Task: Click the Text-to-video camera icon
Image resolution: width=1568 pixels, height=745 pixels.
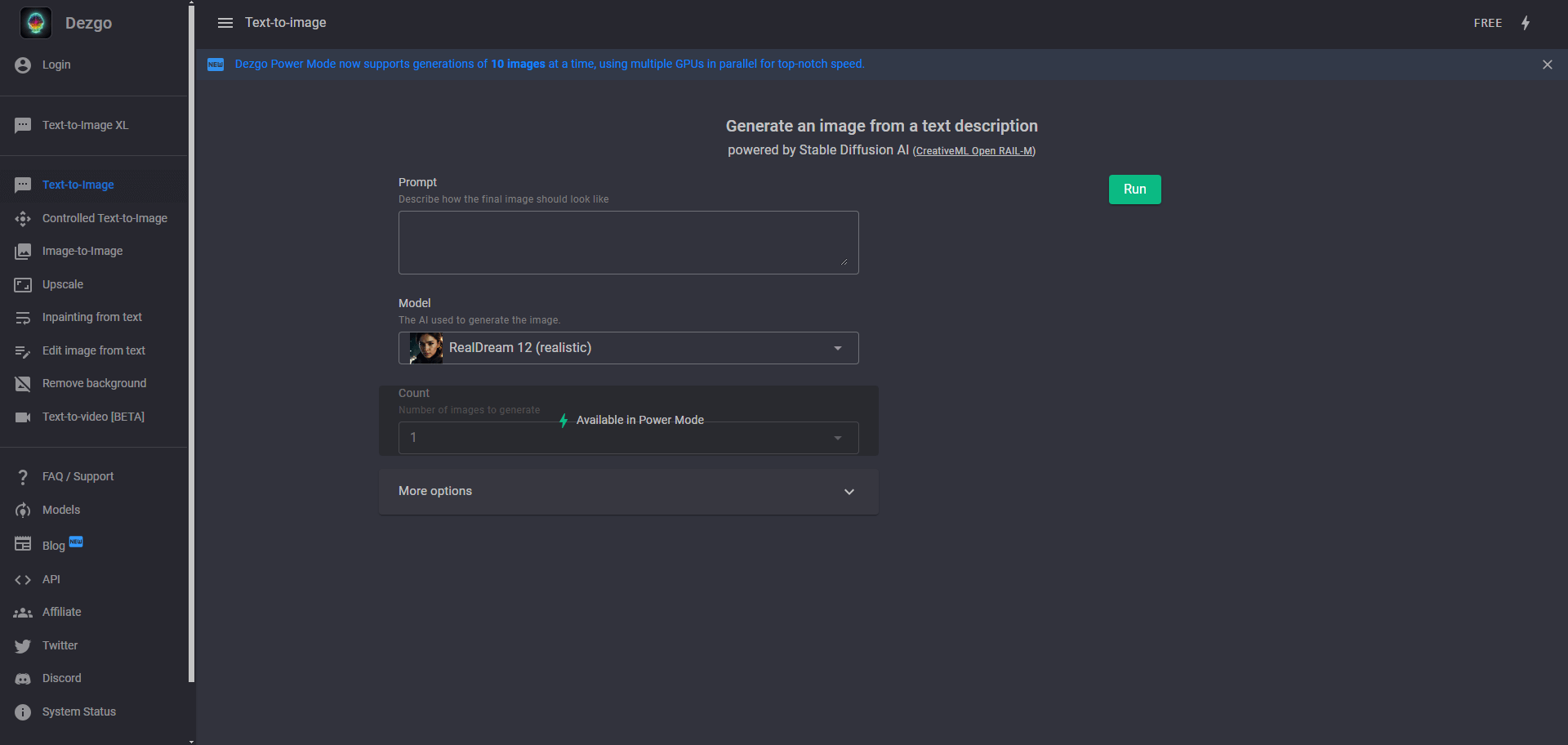Action: click(x=23, y=417)
